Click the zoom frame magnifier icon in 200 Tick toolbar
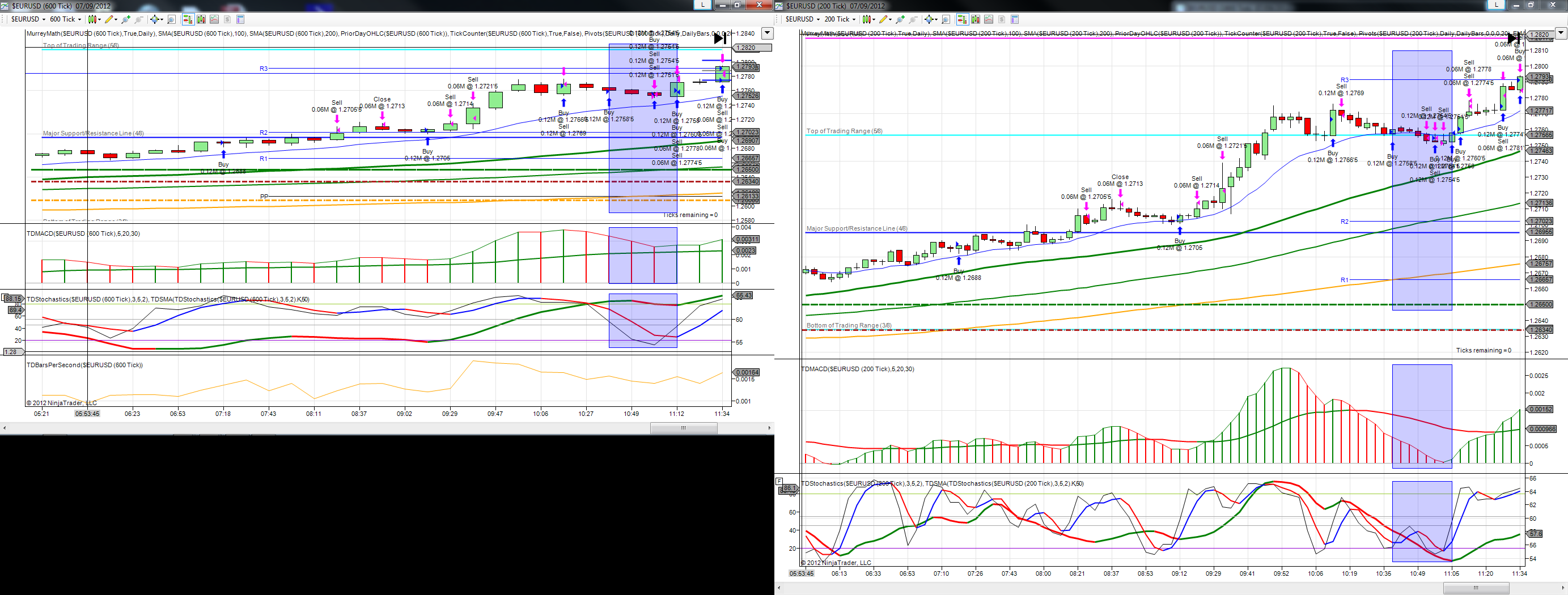Screen dimensions: 1568x595 [946, 19]
